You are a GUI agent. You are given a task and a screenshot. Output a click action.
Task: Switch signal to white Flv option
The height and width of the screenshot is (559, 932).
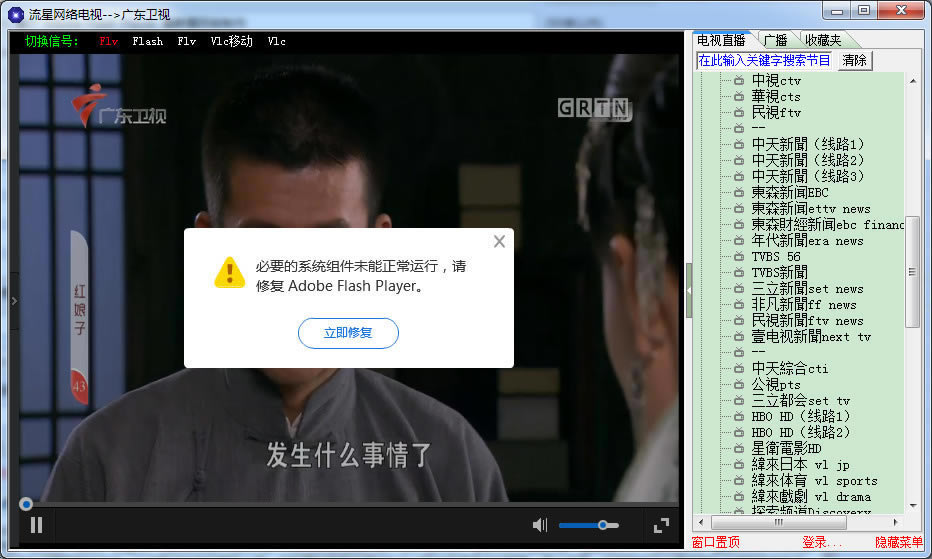click(x=186, y=41)
